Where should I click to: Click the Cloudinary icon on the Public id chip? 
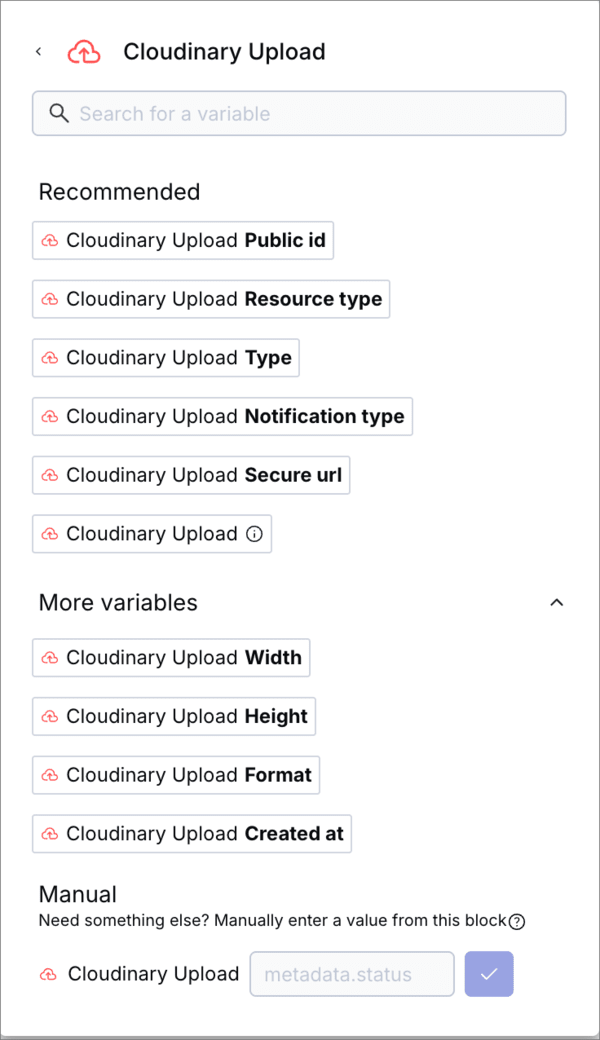point(49,240)
